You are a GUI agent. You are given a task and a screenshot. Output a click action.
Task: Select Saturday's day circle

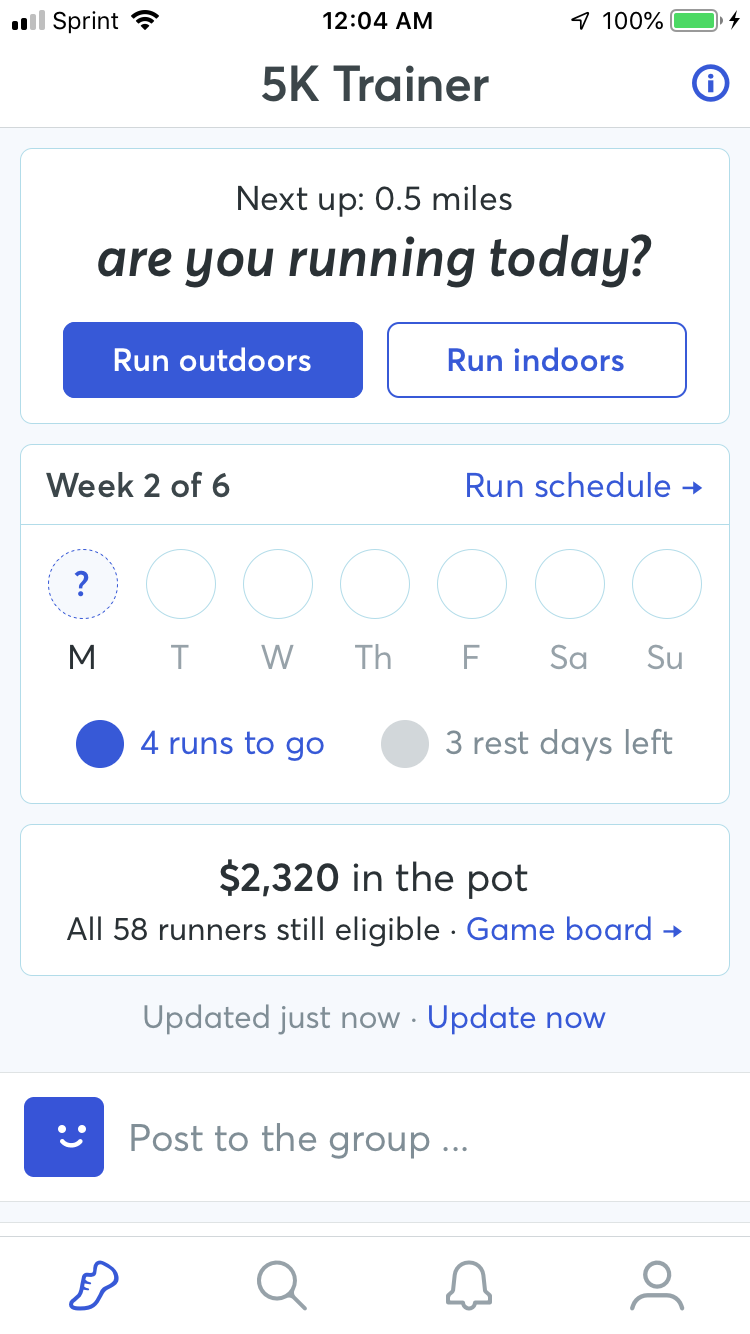[570, 584]
